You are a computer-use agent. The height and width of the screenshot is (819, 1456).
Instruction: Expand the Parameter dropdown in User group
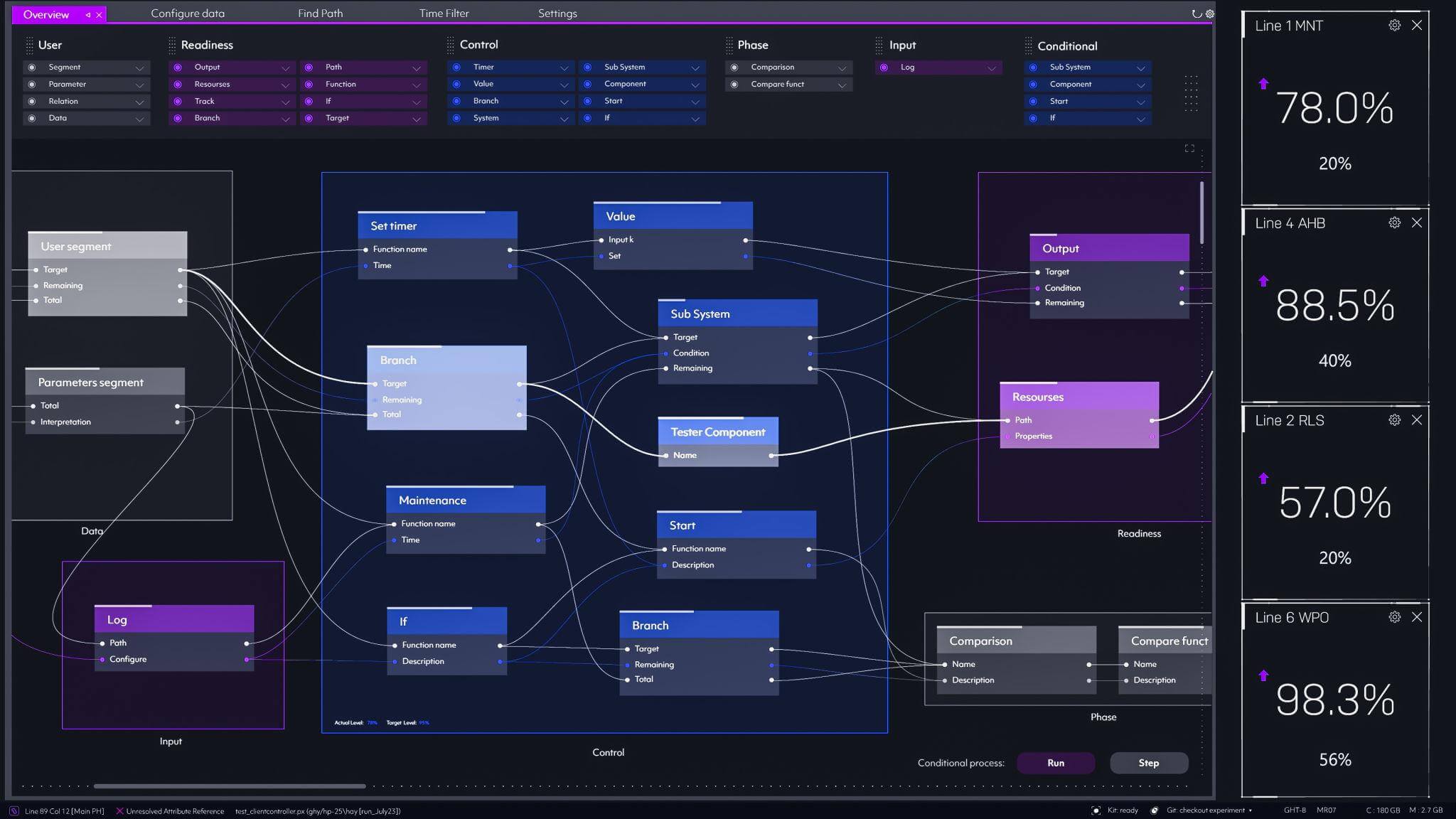pyautogui.click(x=139, y=85)
